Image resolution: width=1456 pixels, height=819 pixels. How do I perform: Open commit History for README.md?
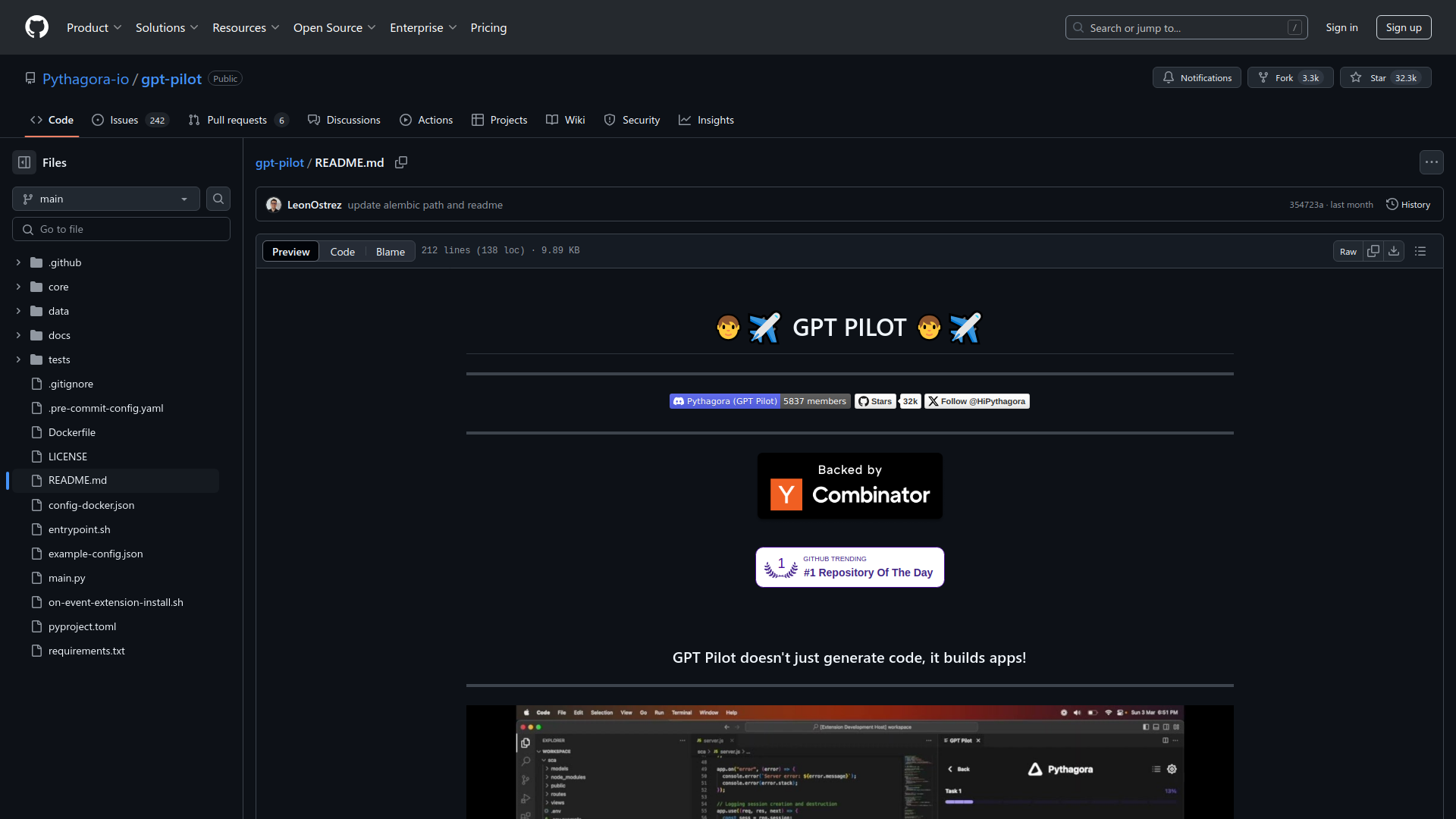(x=1408, y=204)
